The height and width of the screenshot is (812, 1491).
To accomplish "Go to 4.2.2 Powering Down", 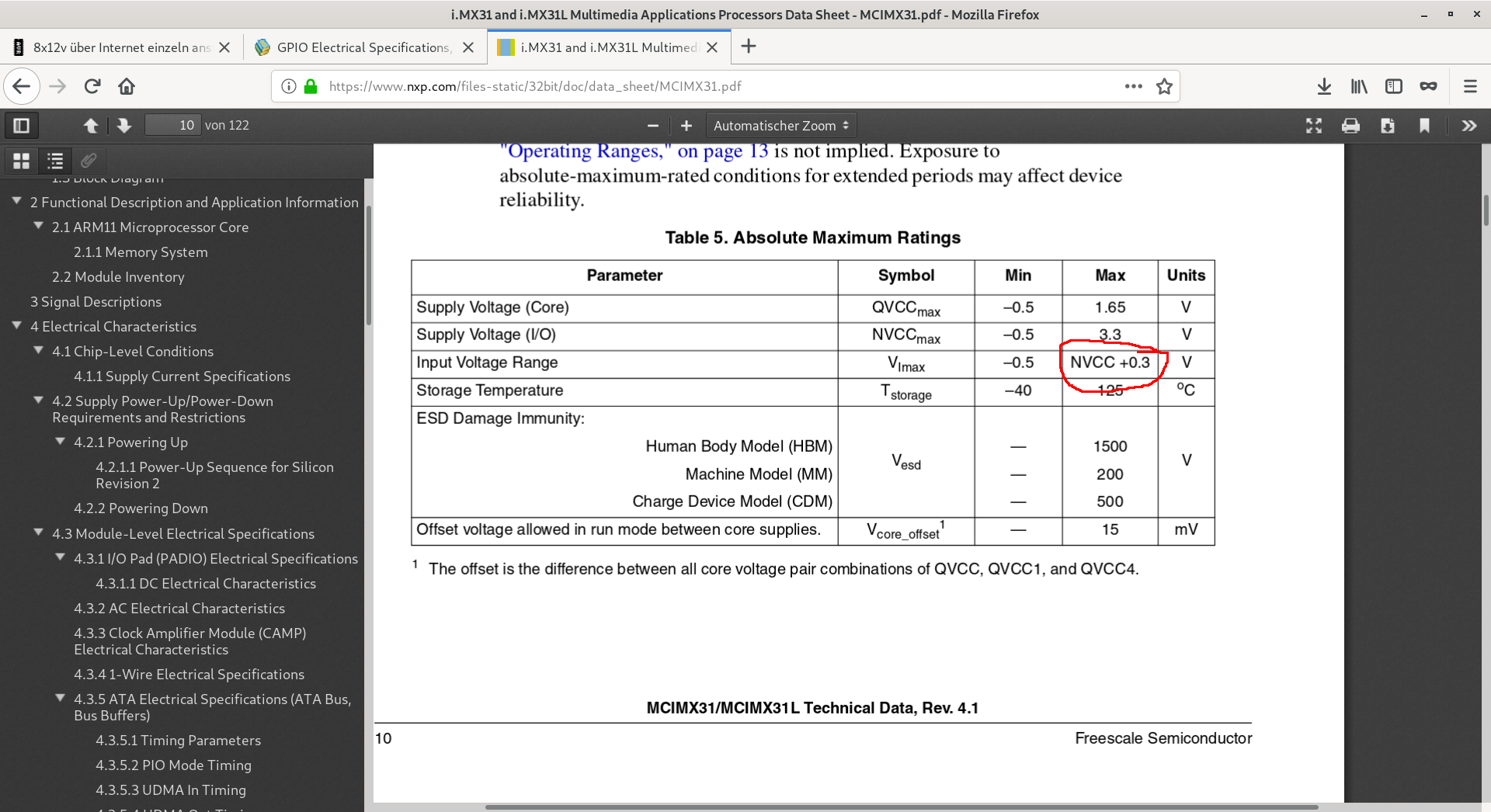I will (x=141, y=508).
